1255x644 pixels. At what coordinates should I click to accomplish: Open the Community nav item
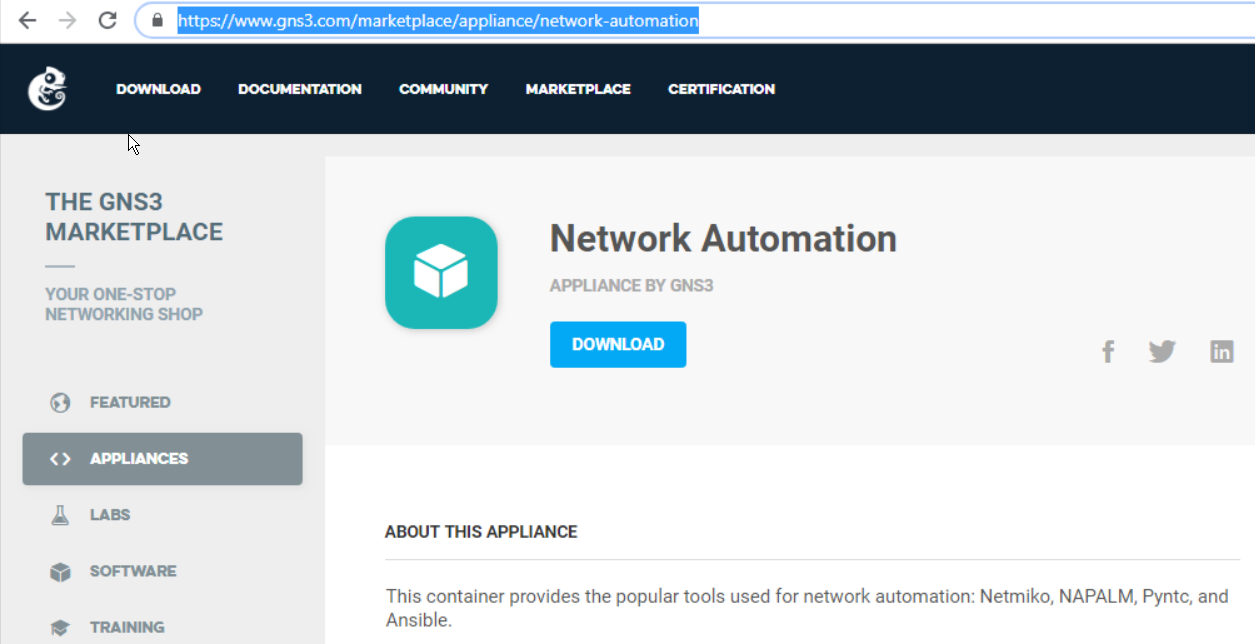coord(443,89)
